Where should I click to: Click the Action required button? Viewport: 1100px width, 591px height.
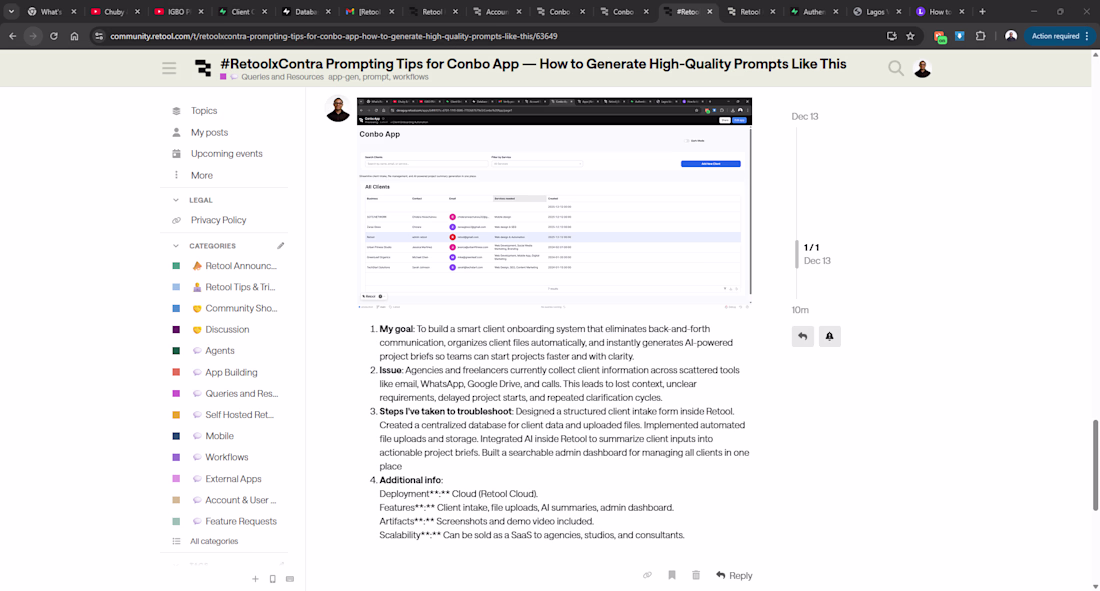click(1059, 36)
